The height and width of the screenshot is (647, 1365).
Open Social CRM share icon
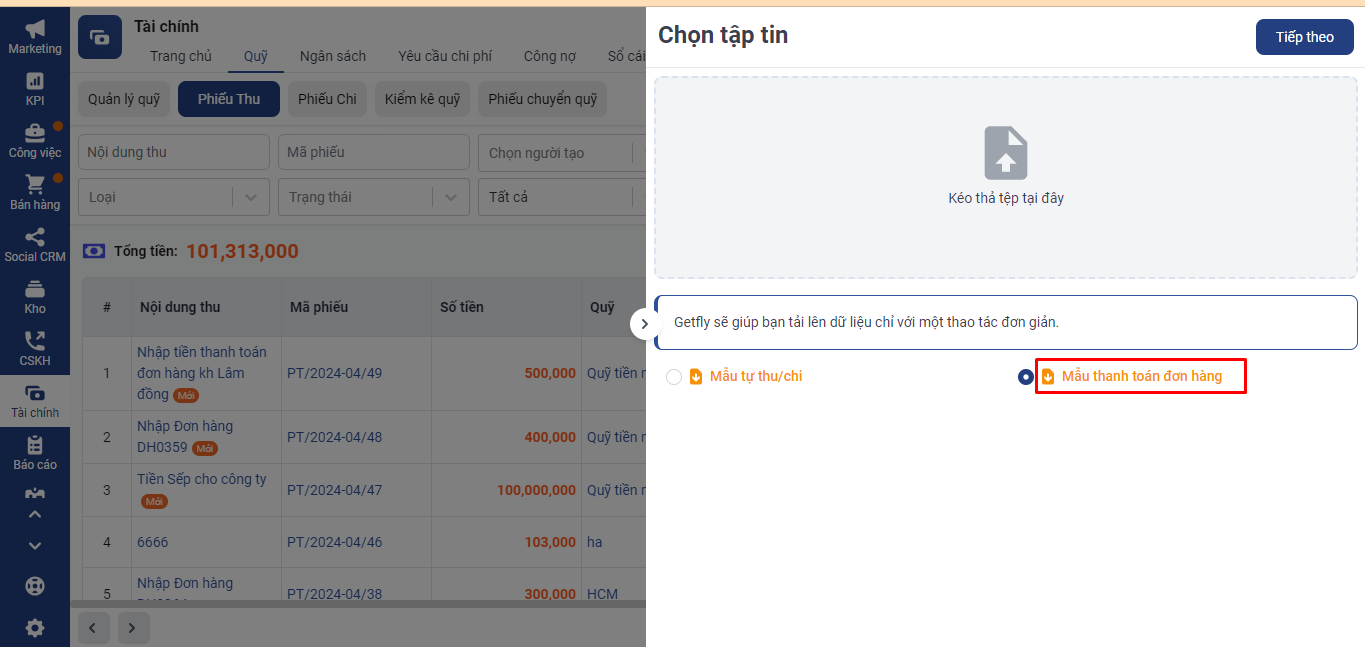click(35, 238)
